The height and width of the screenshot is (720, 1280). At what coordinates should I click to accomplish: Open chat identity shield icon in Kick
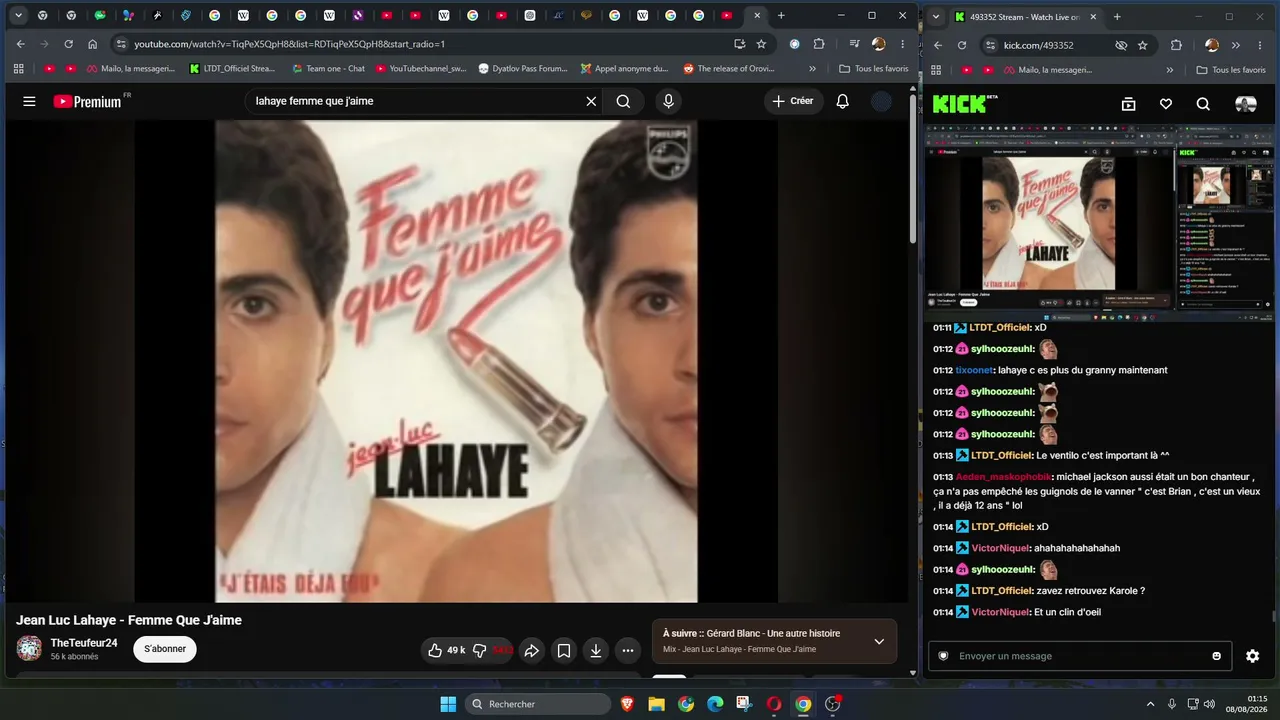(x=943, y=656)
